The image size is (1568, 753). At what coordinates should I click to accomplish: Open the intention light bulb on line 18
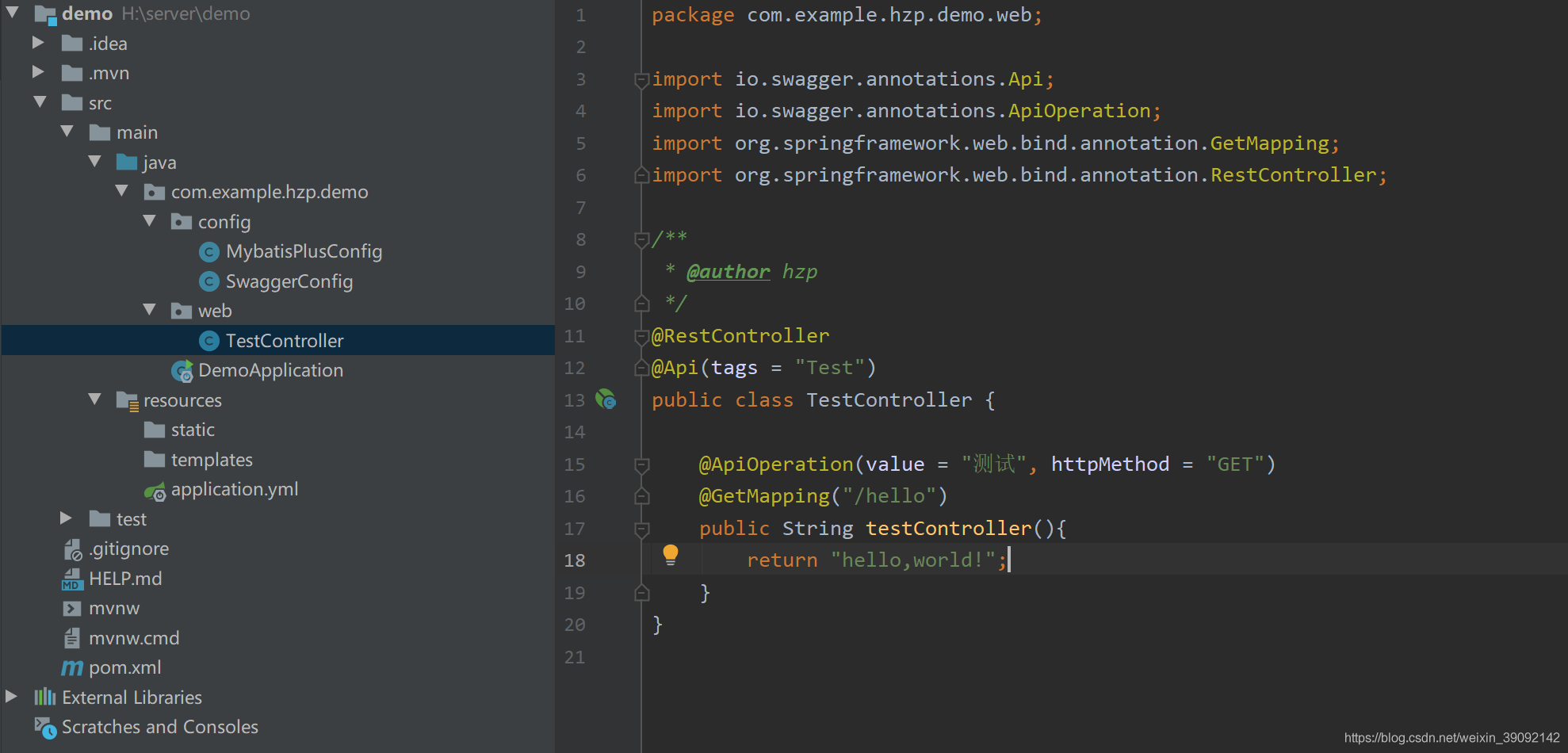pyautogui.click(x=671, y=556)
